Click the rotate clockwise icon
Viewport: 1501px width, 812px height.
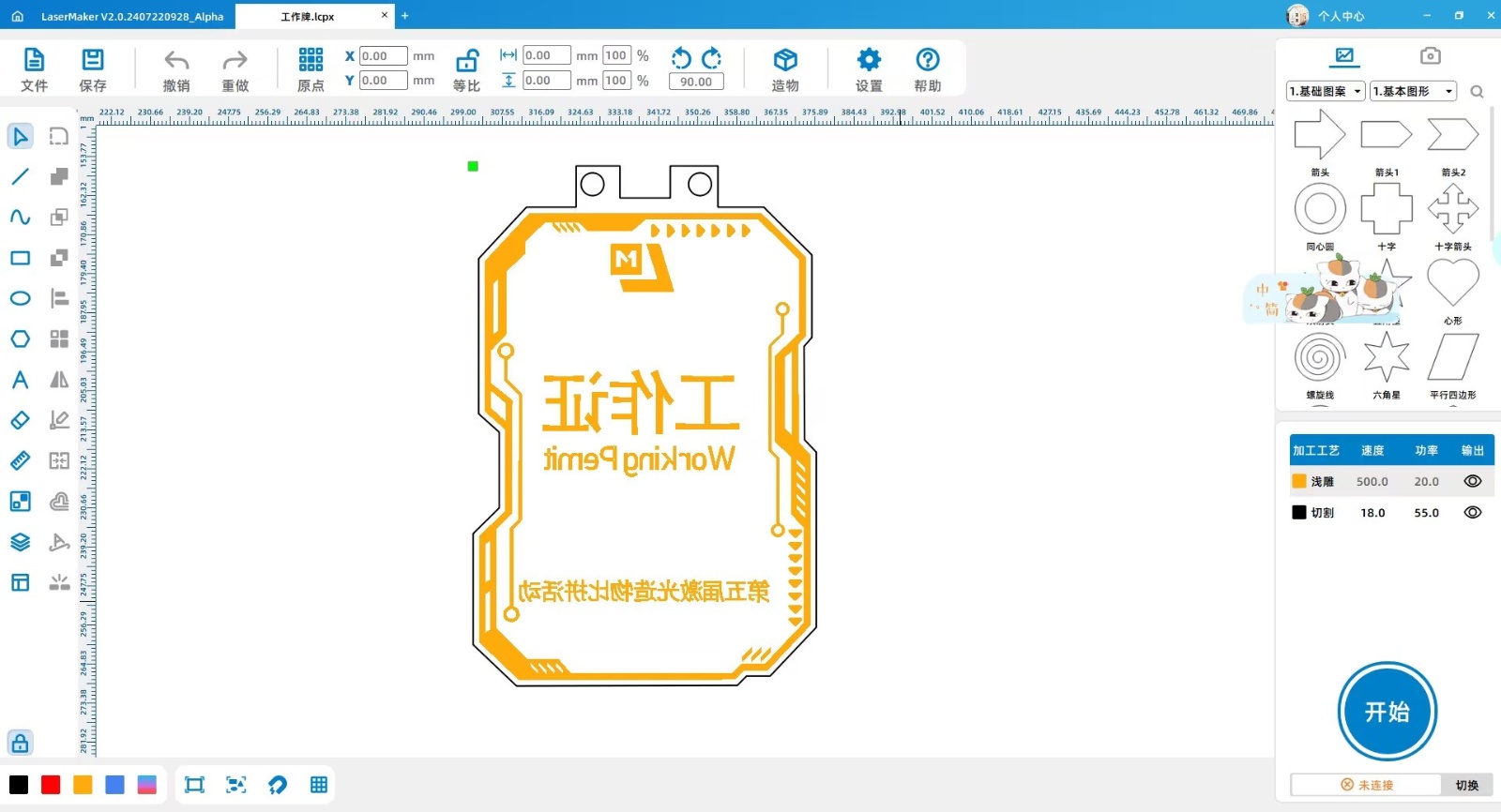[x=712, y=58]
